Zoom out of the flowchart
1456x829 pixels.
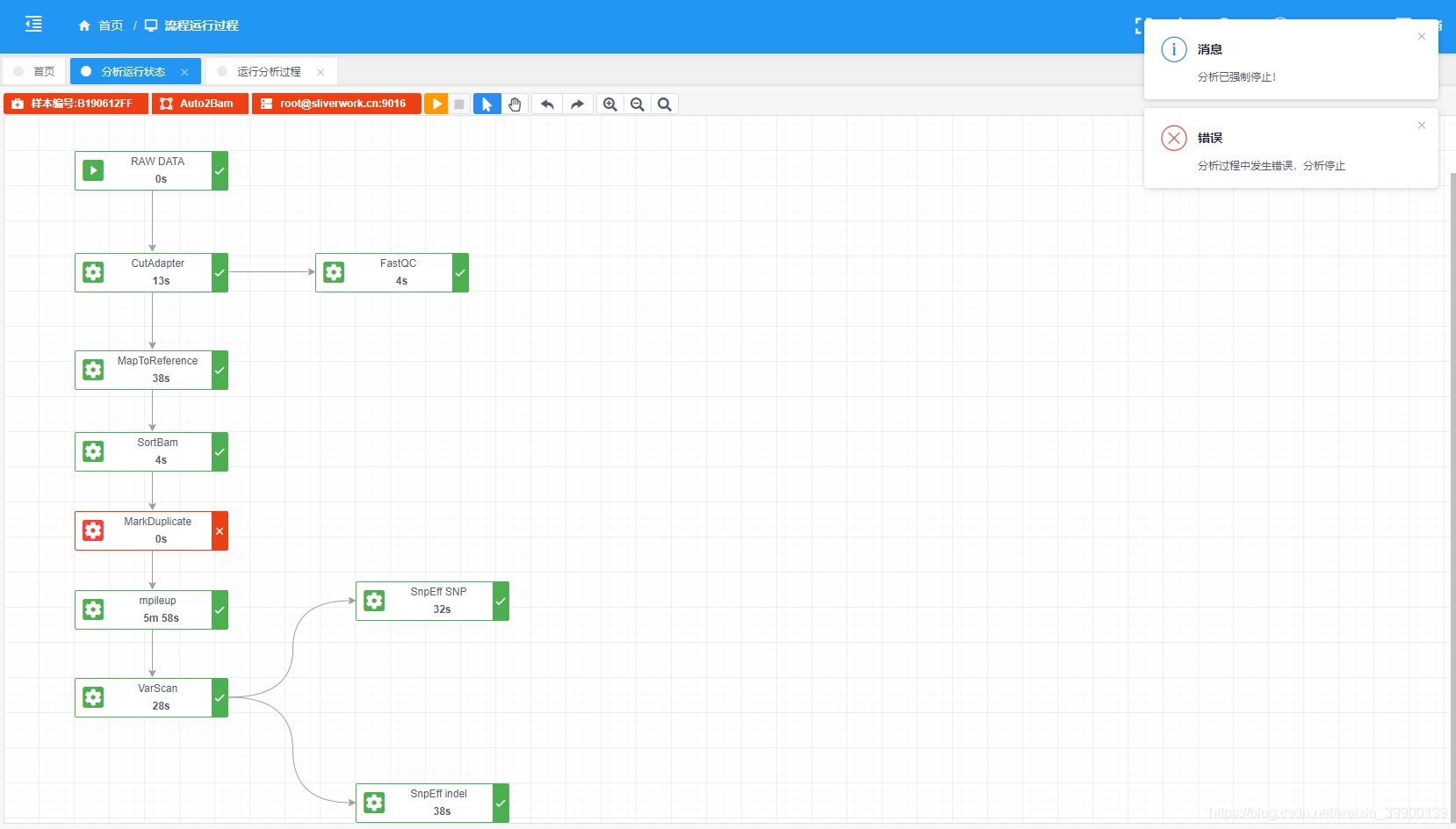point(638,104)
